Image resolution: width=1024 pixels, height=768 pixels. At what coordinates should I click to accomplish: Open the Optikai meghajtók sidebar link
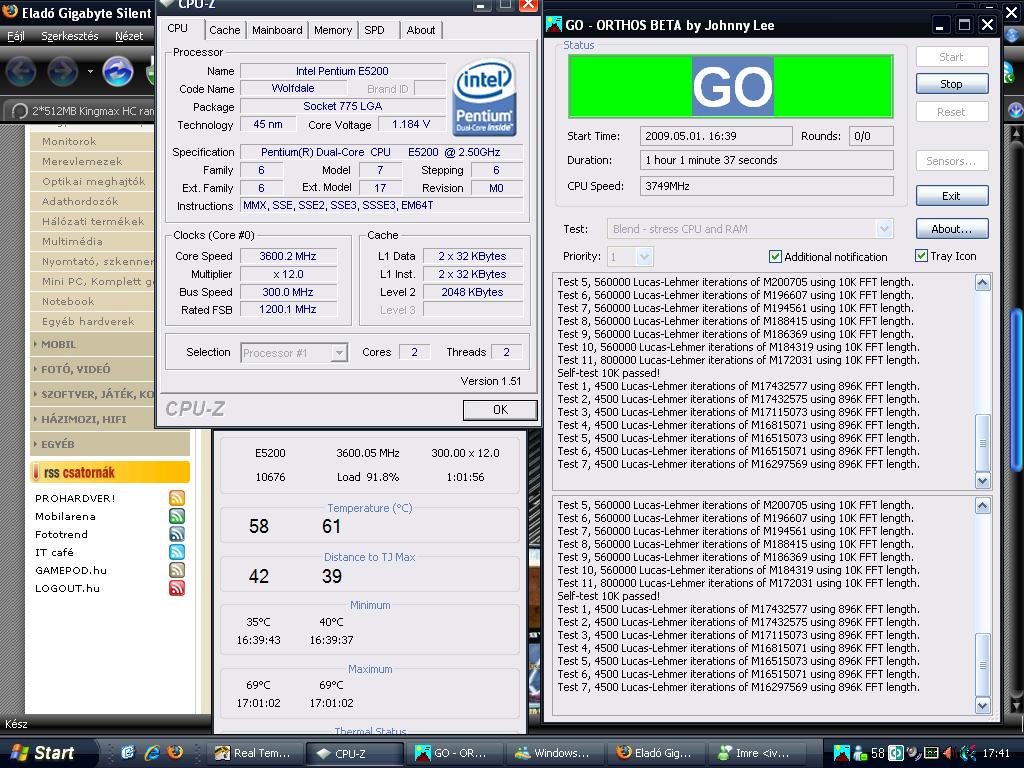point(93,182)
